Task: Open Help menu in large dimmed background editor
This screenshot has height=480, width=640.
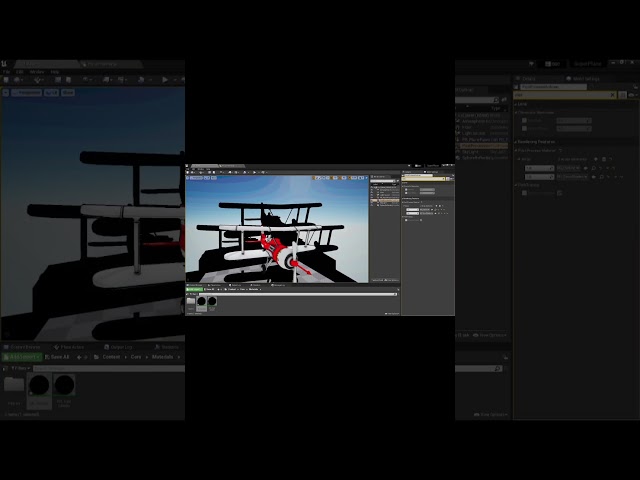Action: coord(55,72)
